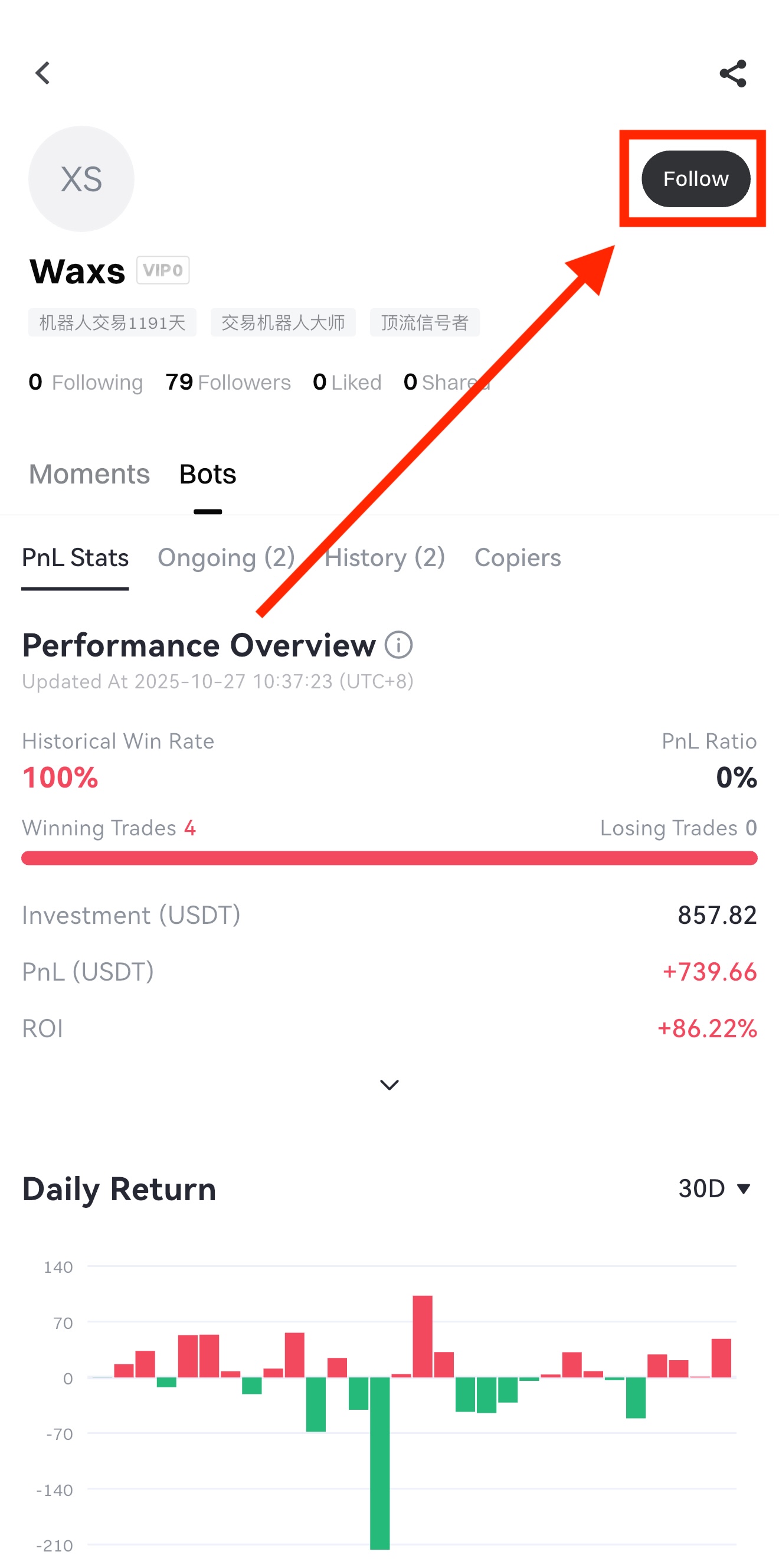The width and height of the screenshot is (779, 1568).
Task: Tap the 顶流信号者 tag
Action: click(x=425, y=322)
